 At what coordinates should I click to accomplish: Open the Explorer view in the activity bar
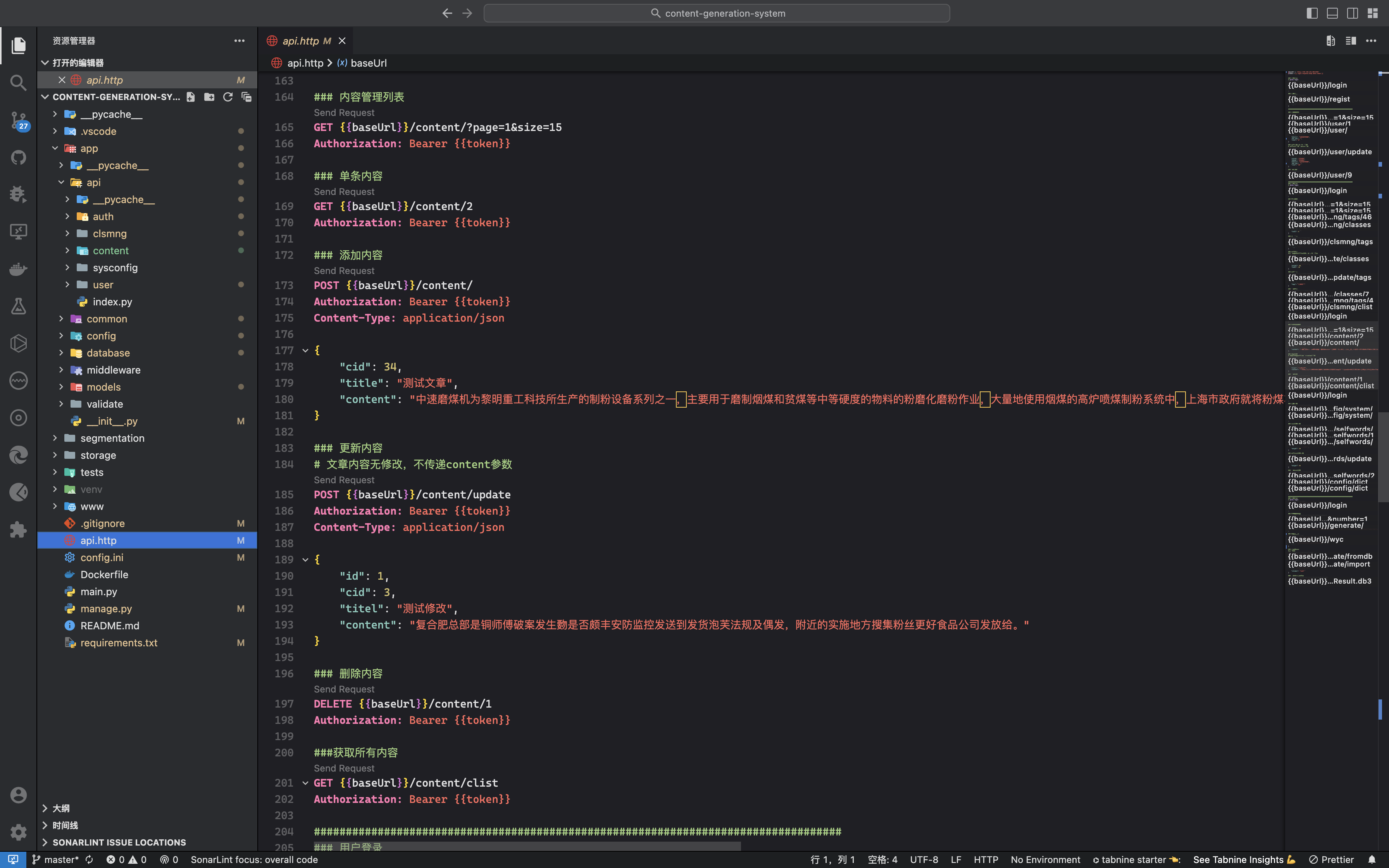pos(18,45)
